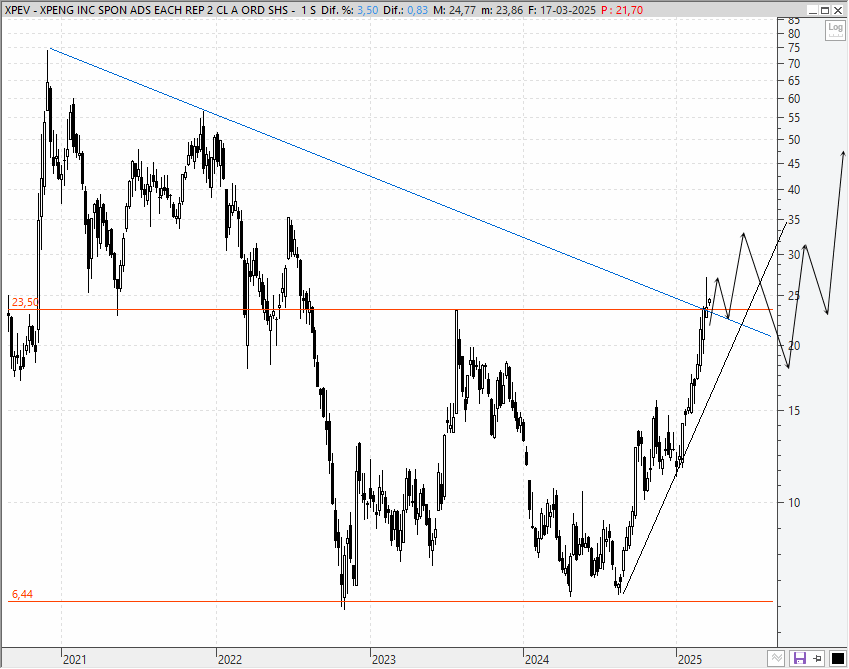Maximize the XPEV chart window

825,10
